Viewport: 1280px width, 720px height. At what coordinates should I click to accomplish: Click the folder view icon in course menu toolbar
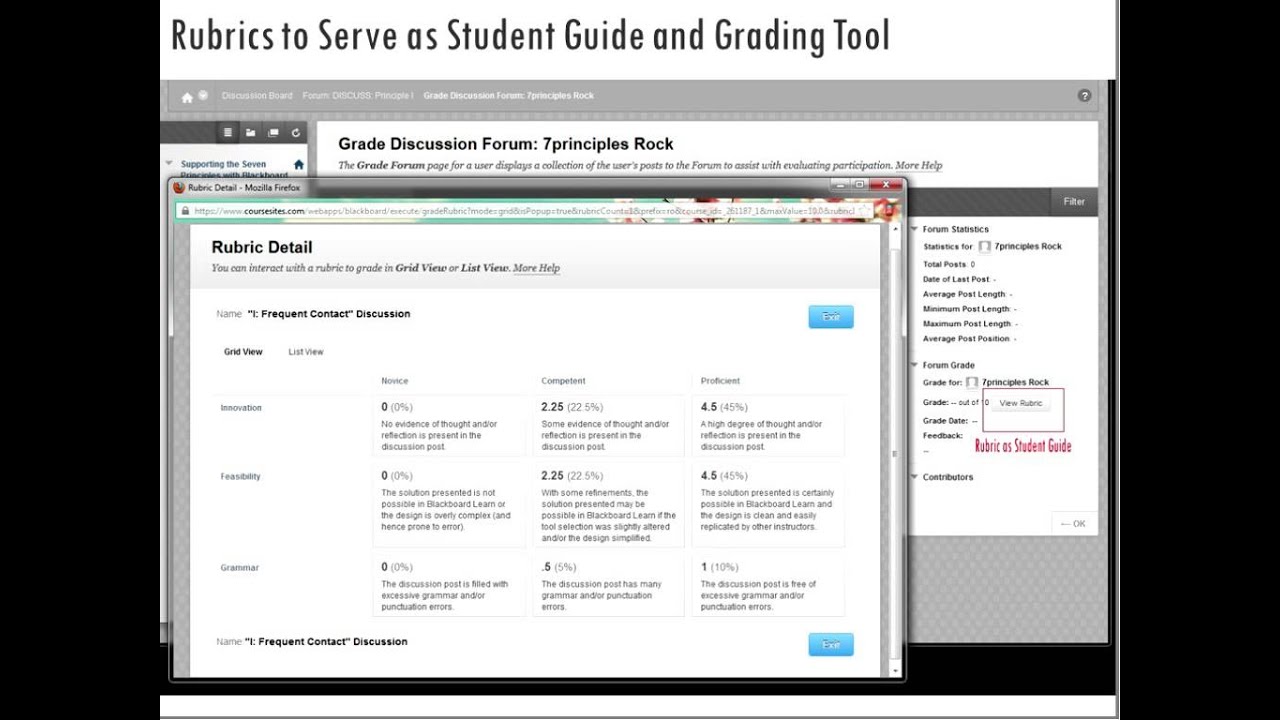(250, 132)
